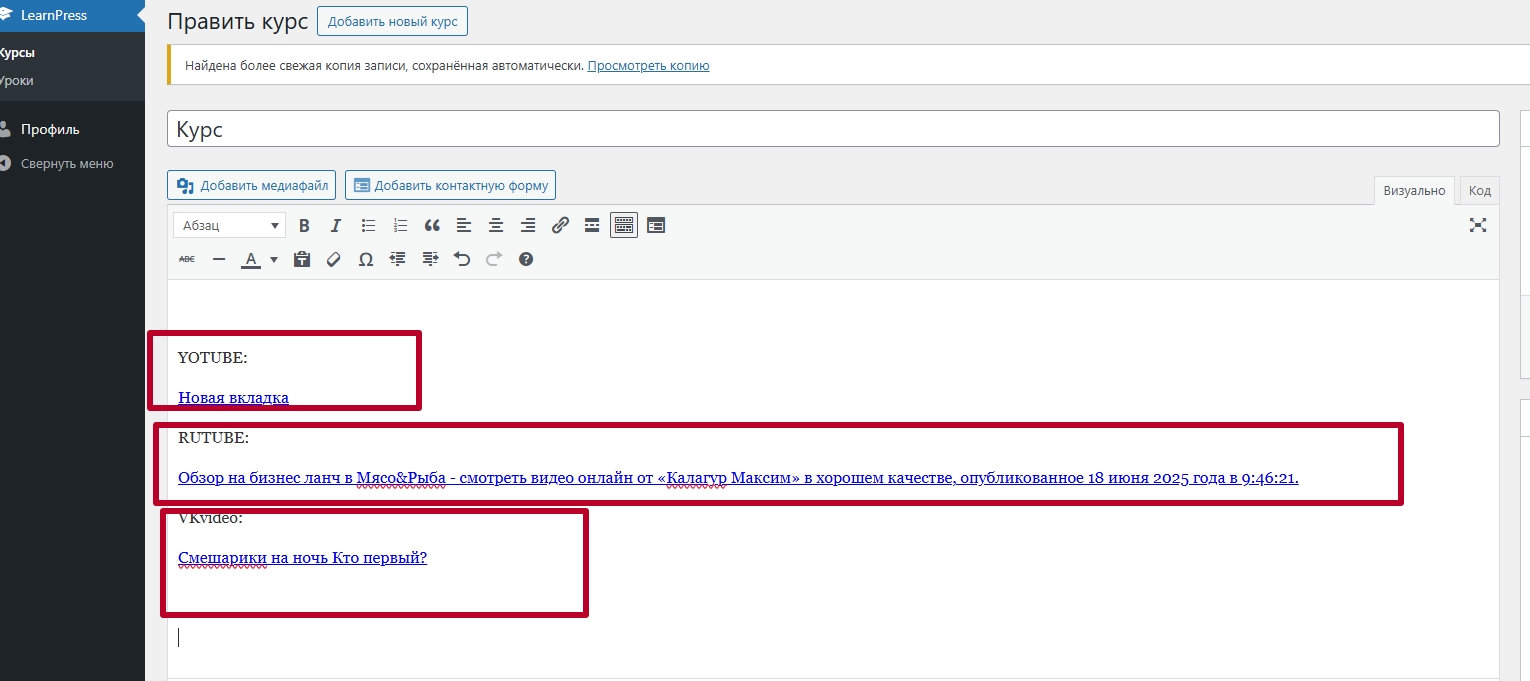Toggle the extra toolbar row
This screenshot has width=1530, height=681.
[x=624, y=226]
